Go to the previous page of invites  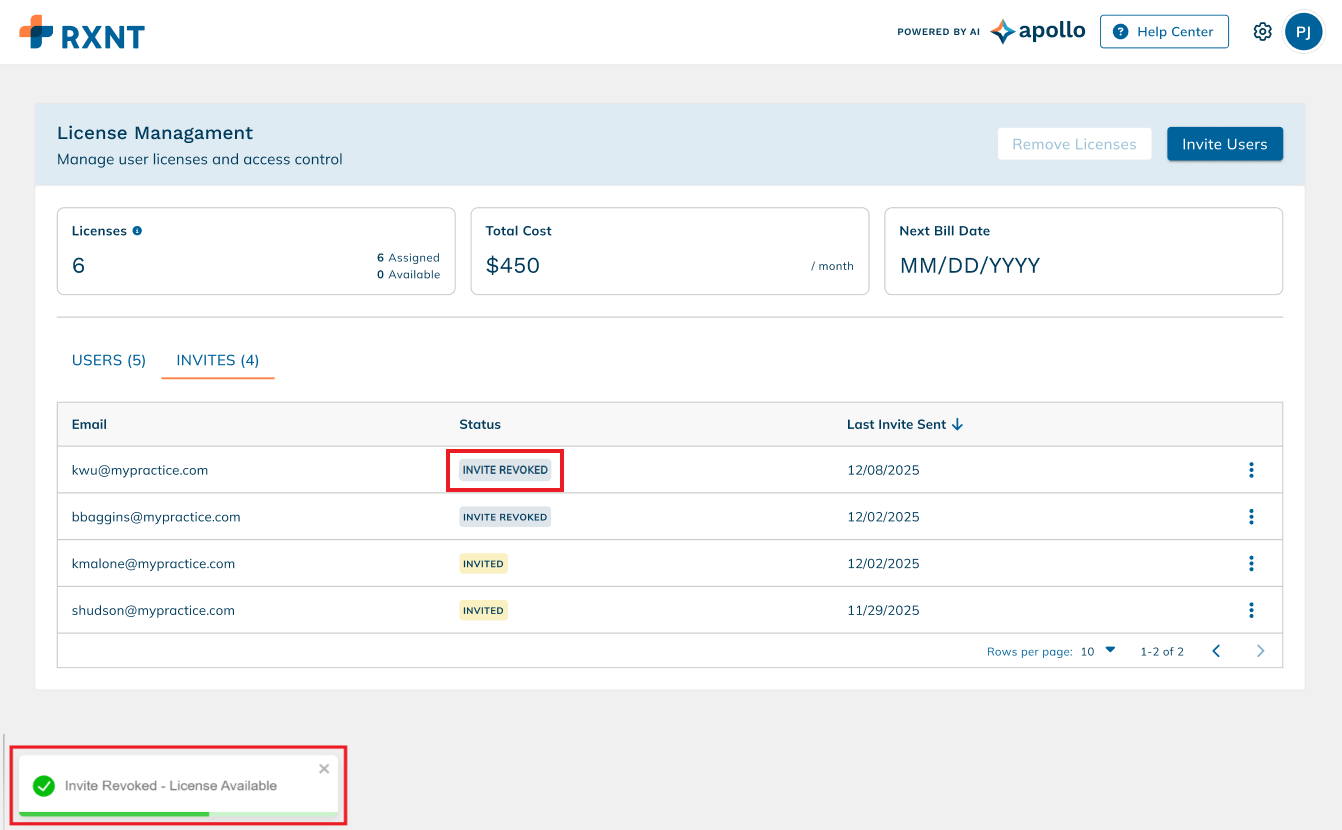tap(1216, 651)
